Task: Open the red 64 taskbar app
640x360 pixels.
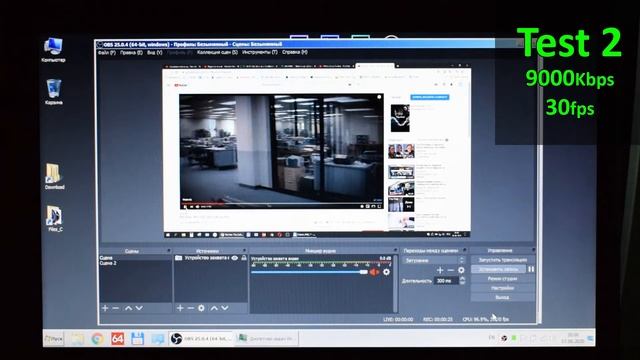Action: [x=118, y=339]
